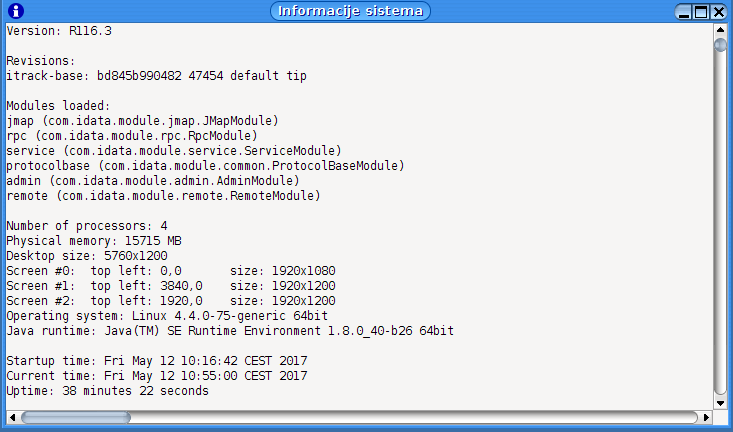Click the horizontal scrollbar right arrow
733x432 pixels.
coord(706,417)
